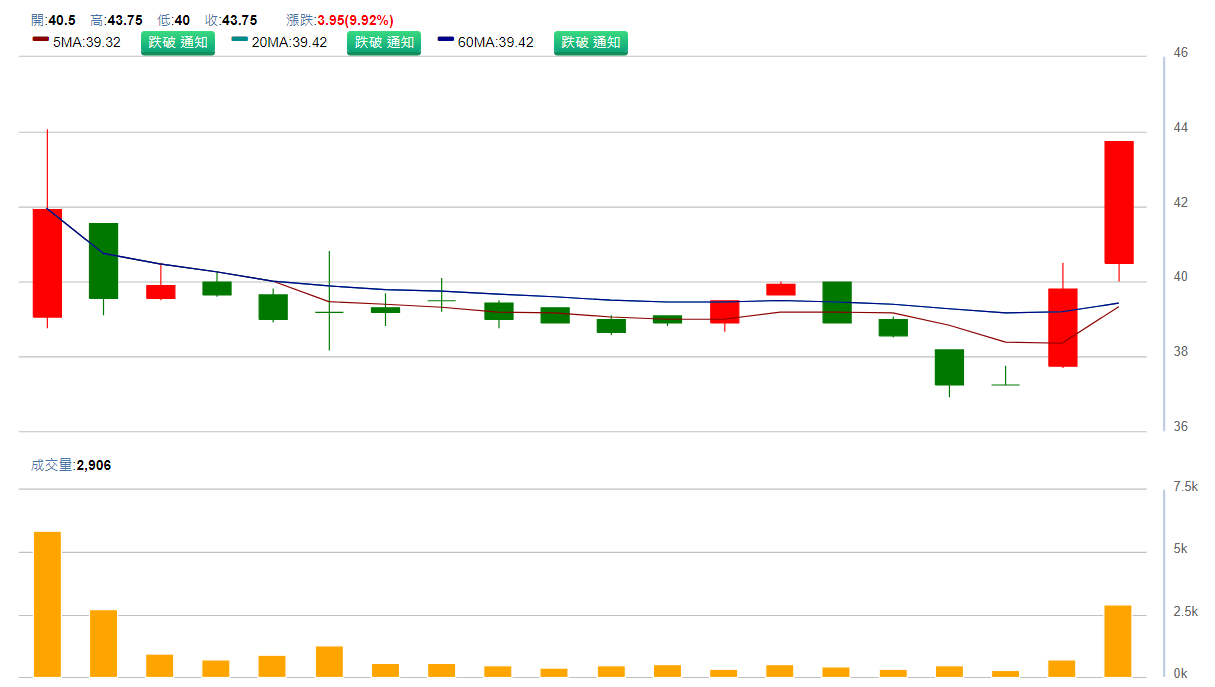The image size is (1215, 687).
Task: Click the teal 20MA legend swatch
Action: (x=239, y=39)
